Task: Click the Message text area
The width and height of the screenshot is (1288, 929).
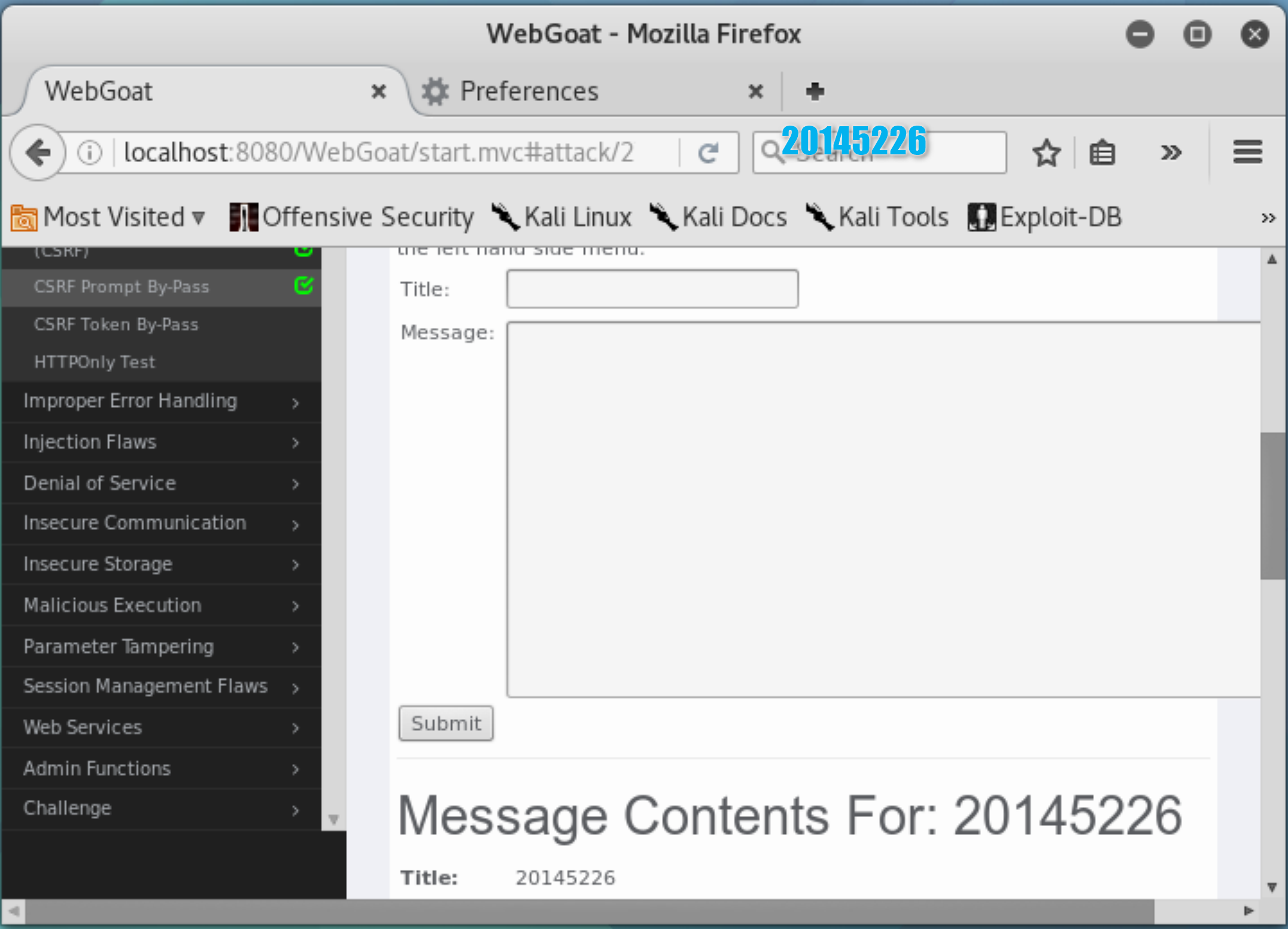Action: [883, 510]
